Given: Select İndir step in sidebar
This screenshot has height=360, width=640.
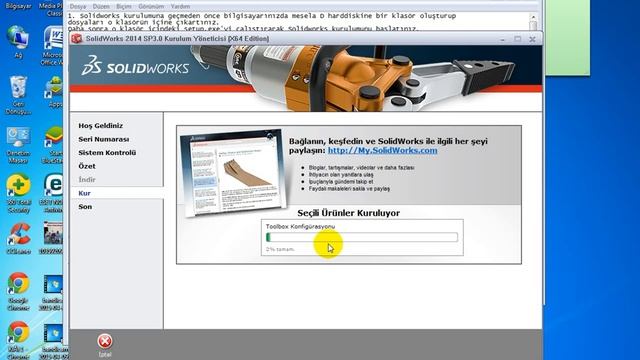Looking at the screenshot, I should 87,180.
